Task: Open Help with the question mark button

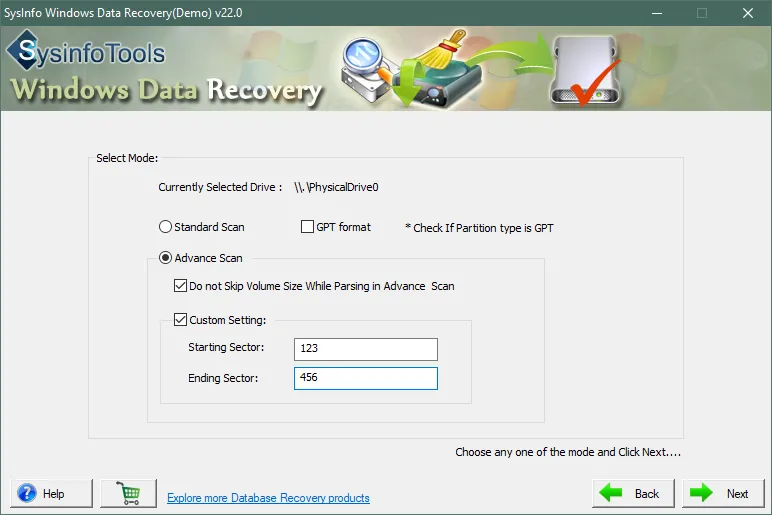Action: pos(51,493)
